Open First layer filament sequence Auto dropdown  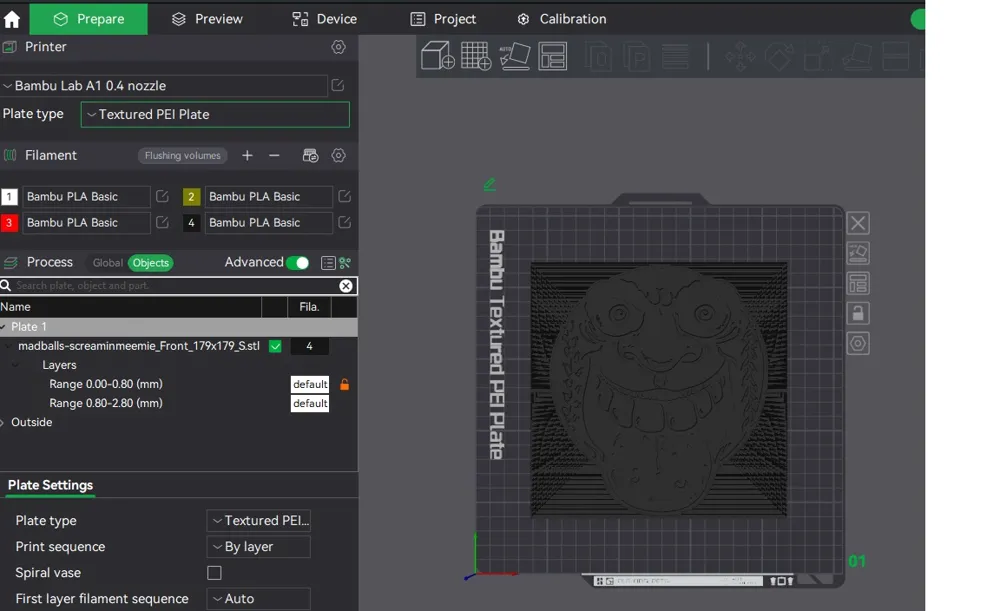point(258,599)
